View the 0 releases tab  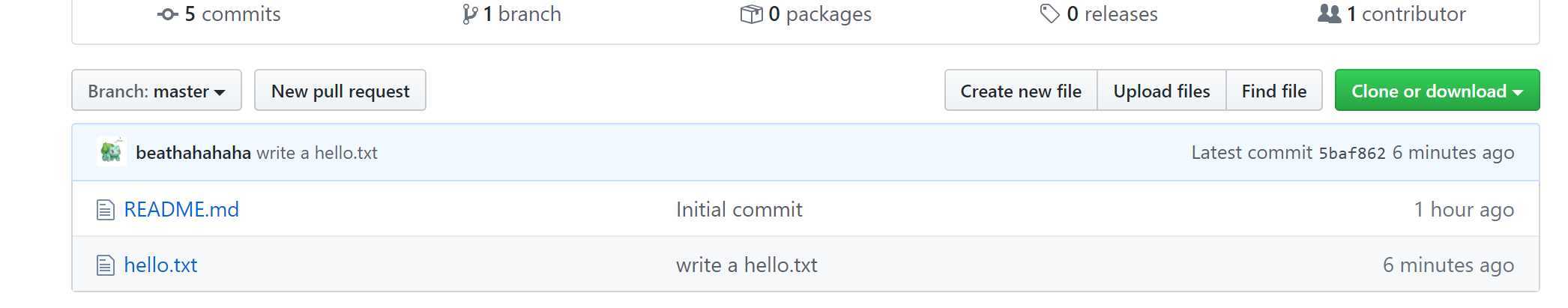[x=1099, y=14]
